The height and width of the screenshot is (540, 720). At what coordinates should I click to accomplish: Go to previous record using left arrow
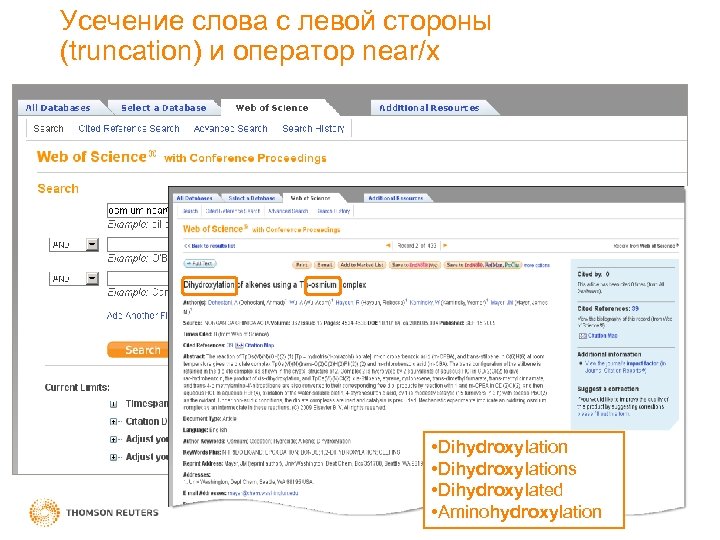tap(388, 246)
